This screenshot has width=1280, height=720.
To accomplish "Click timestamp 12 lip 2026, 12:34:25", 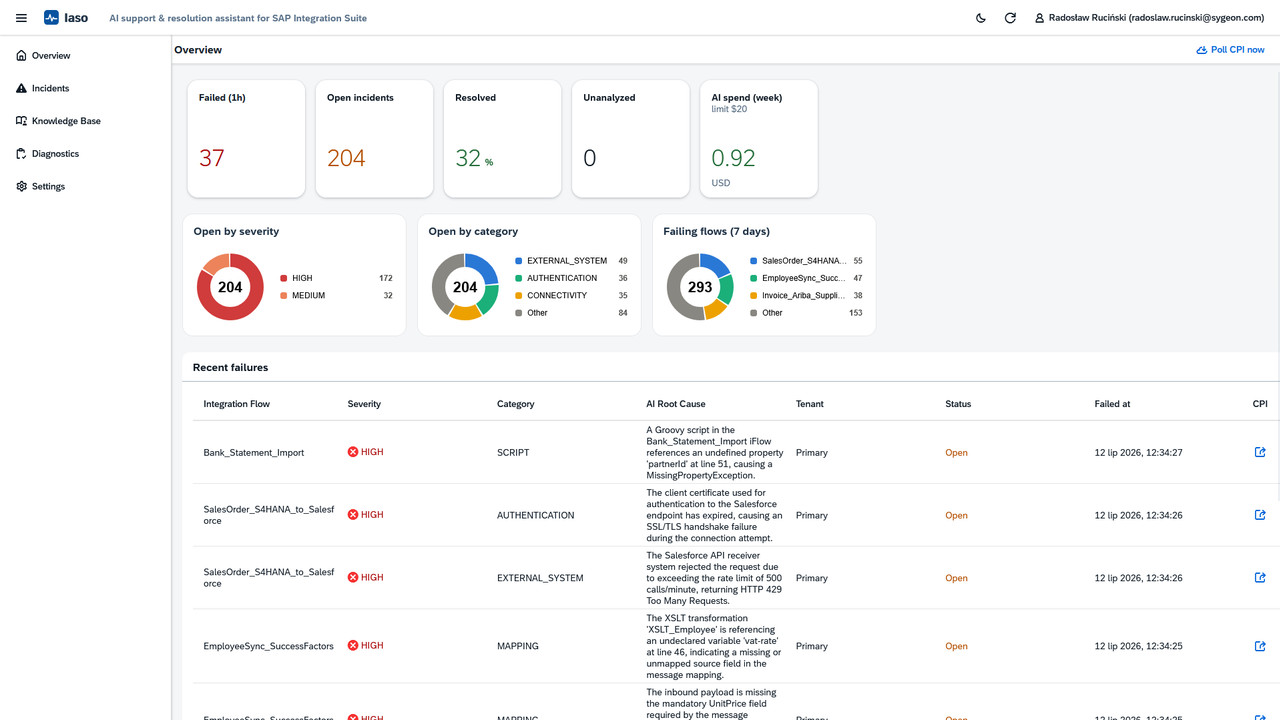I will tap(1139, 646).
